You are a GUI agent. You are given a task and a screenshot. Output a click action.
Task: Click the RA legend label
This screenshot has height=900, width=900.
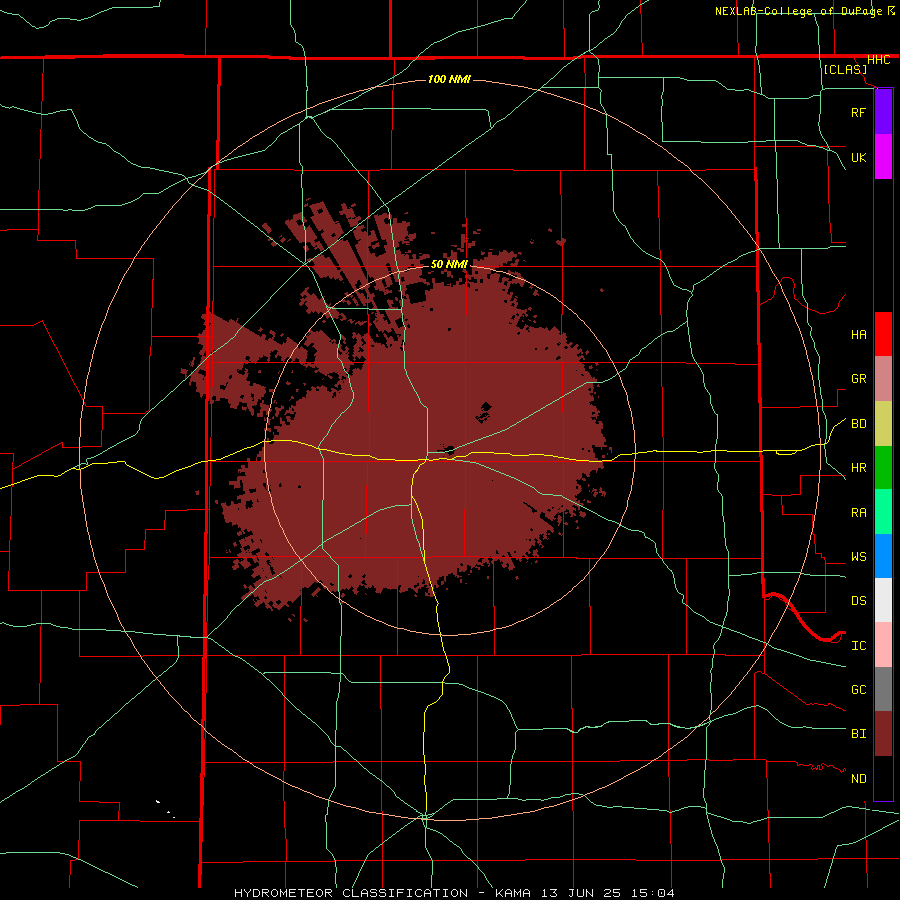(x=858, y=513)
